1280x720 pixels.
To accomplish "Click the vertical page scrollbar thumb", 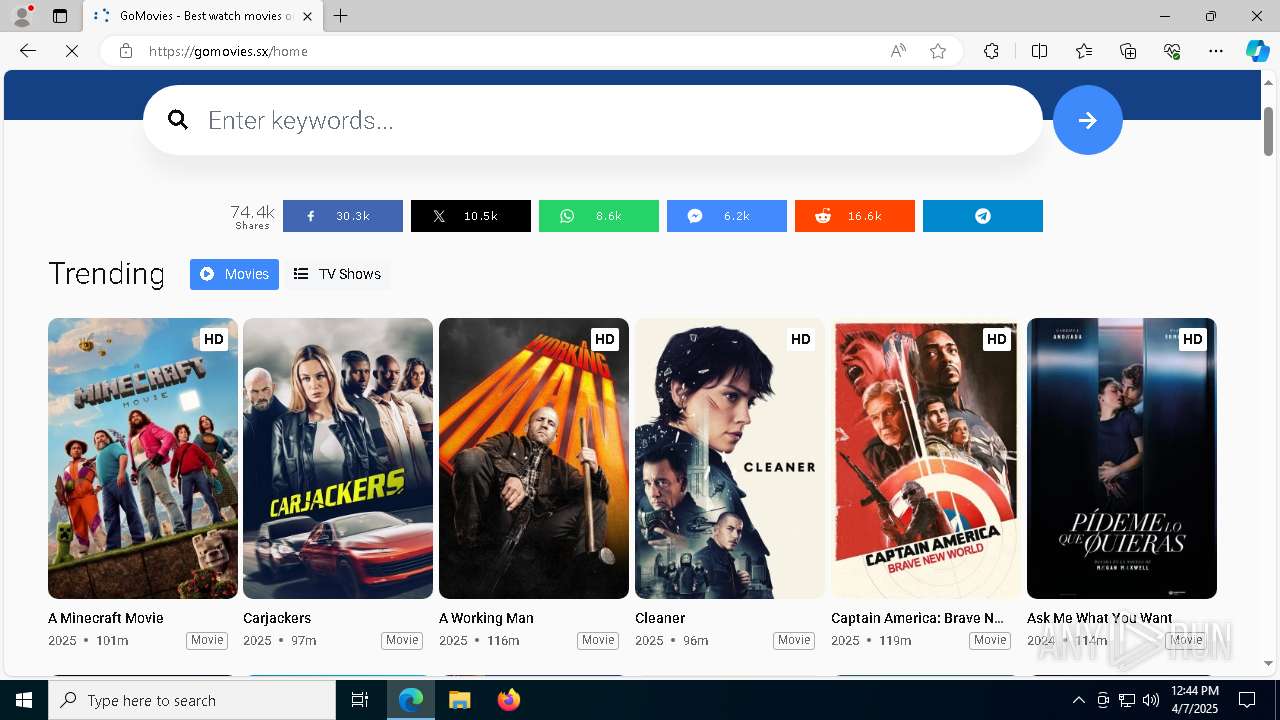I will pos(1268,130).
